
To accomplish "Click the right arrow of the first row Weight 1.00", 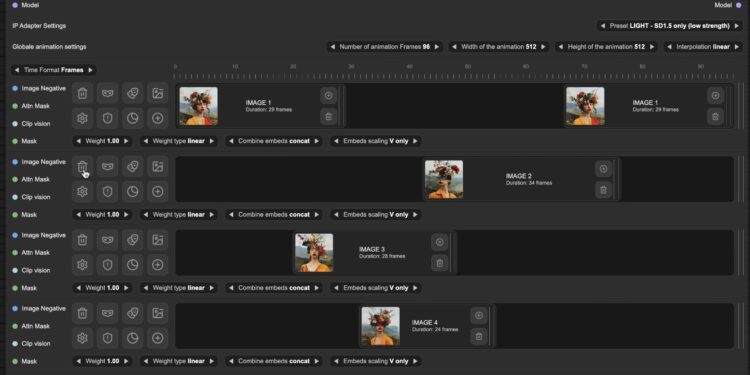I will click(126, 141).
